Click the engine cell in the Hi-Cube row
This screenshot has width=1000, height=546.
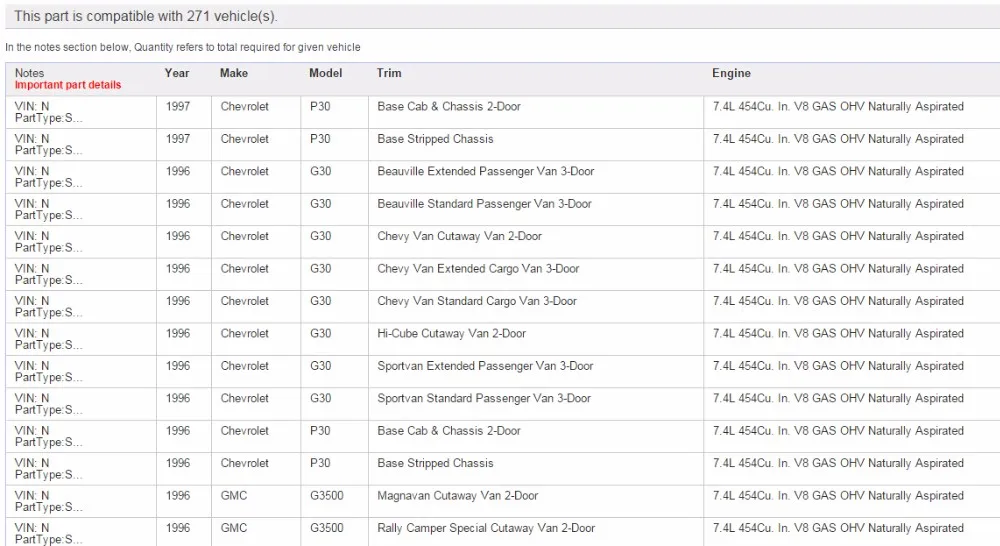point(838,334)
